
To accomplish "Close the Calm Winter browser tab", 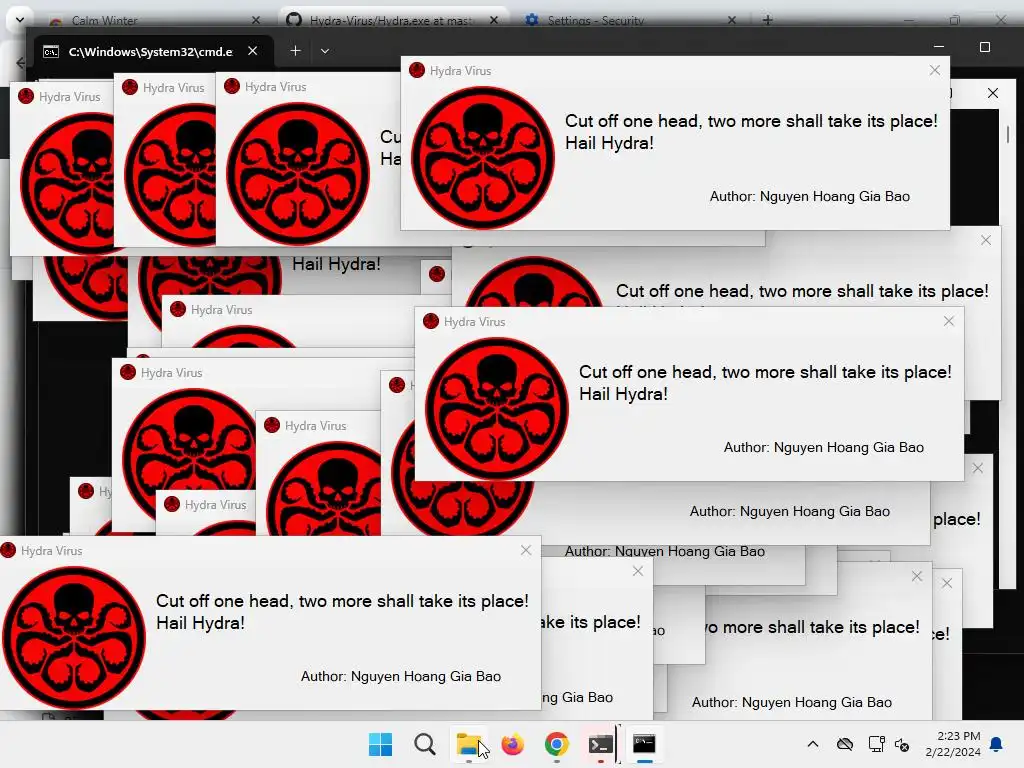I will [x=255, y=20].
